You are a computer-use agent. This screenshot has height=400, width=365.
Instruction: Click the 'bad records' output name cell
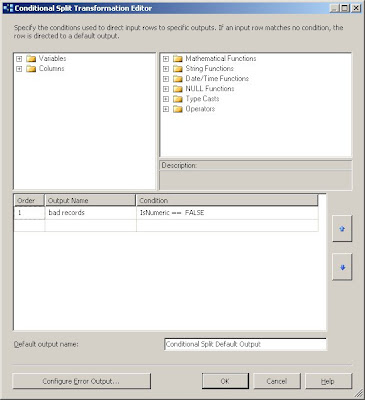click(x=91, y=213)
